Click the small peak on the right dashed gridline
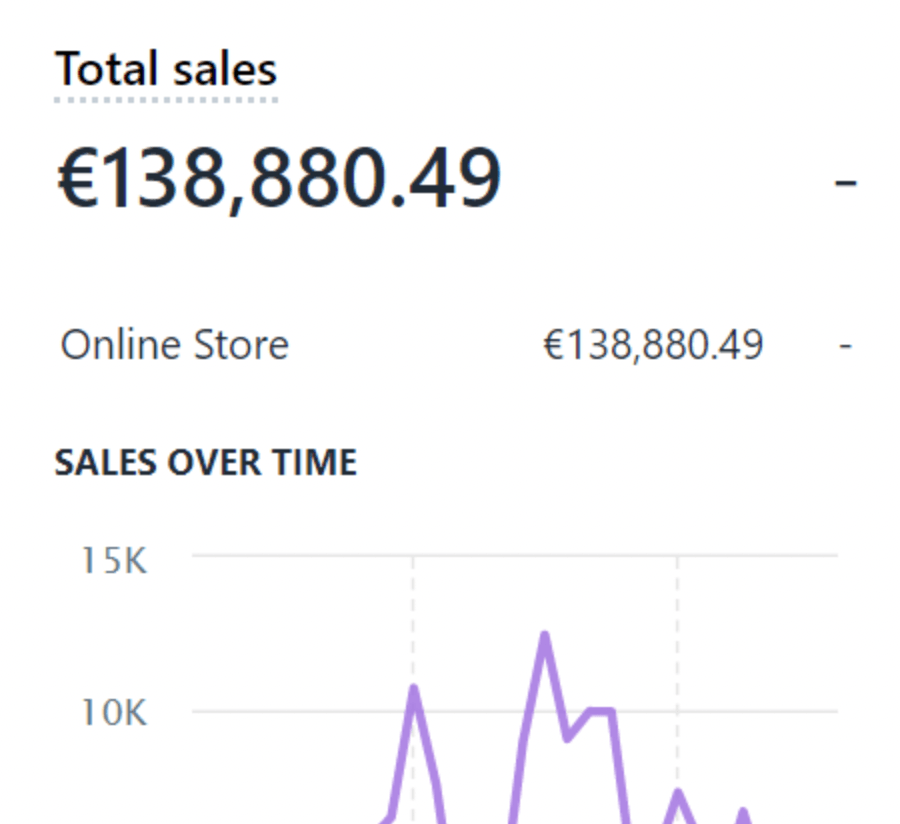 (678, 792)
